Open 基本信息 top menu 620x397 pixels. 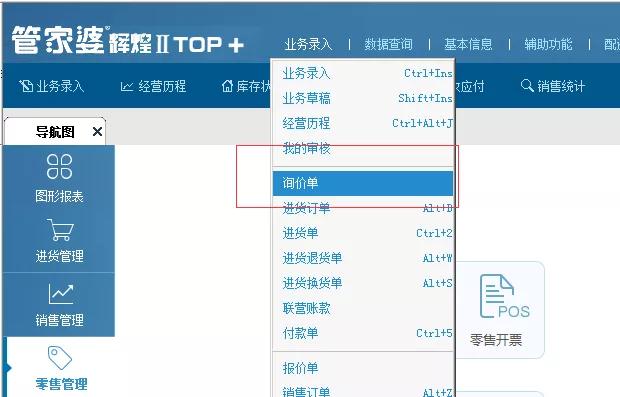pyautogui.click(x=468, y=44)
